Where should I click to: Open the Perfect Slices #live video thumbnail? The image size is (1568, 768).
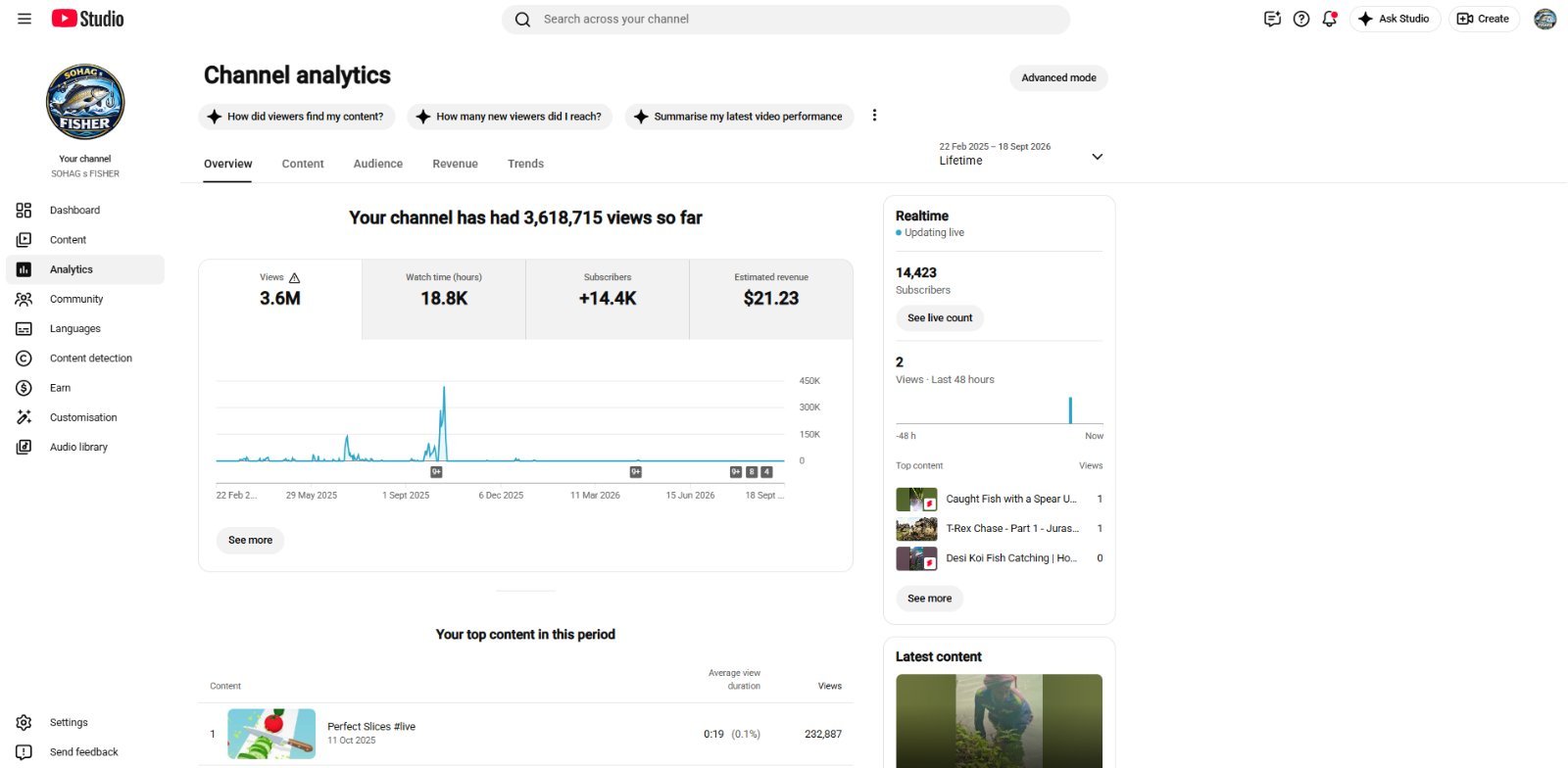(x=271, y=734)
